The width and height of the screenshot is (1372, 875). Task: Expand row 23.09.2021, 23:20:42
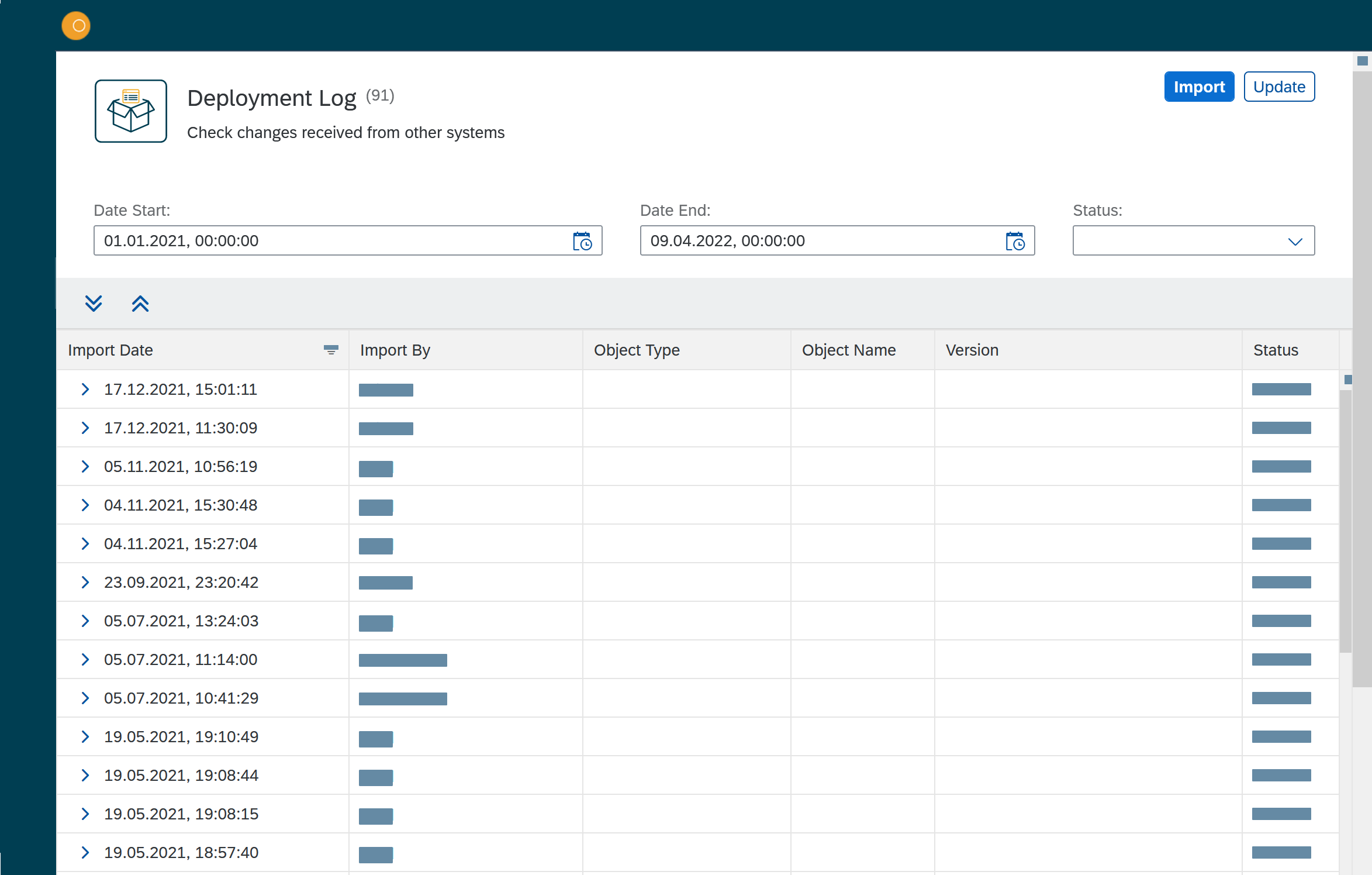[x=85, y=582]
